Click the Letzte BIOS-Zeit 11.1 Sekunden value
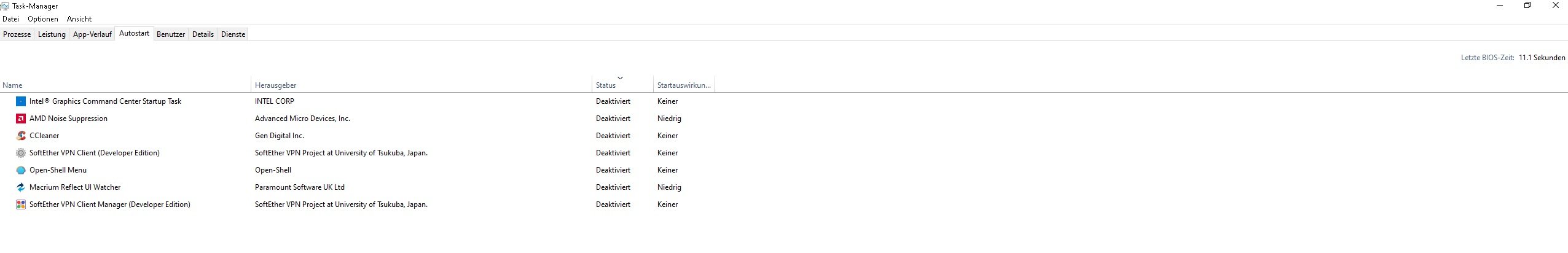Screen dimensions: 1568x253 [1542, 58]
